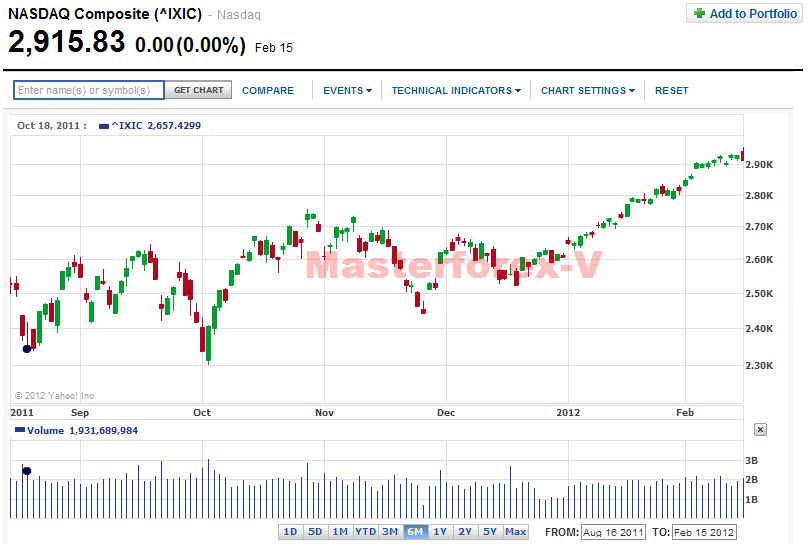Click the volume chart's dark blue marker dot
Screen dimensions: 808x544
pos(27,471)
